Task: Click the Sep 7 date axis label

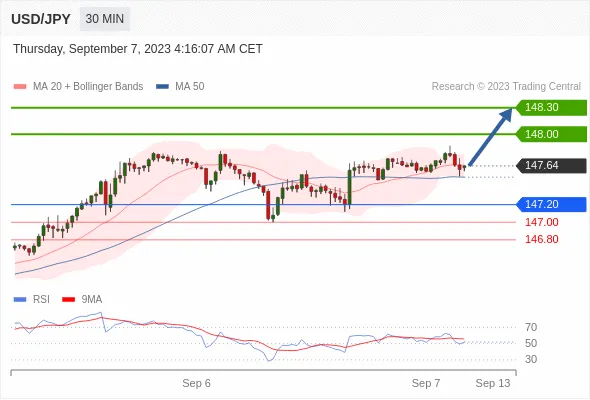Action: coord(426,383)
